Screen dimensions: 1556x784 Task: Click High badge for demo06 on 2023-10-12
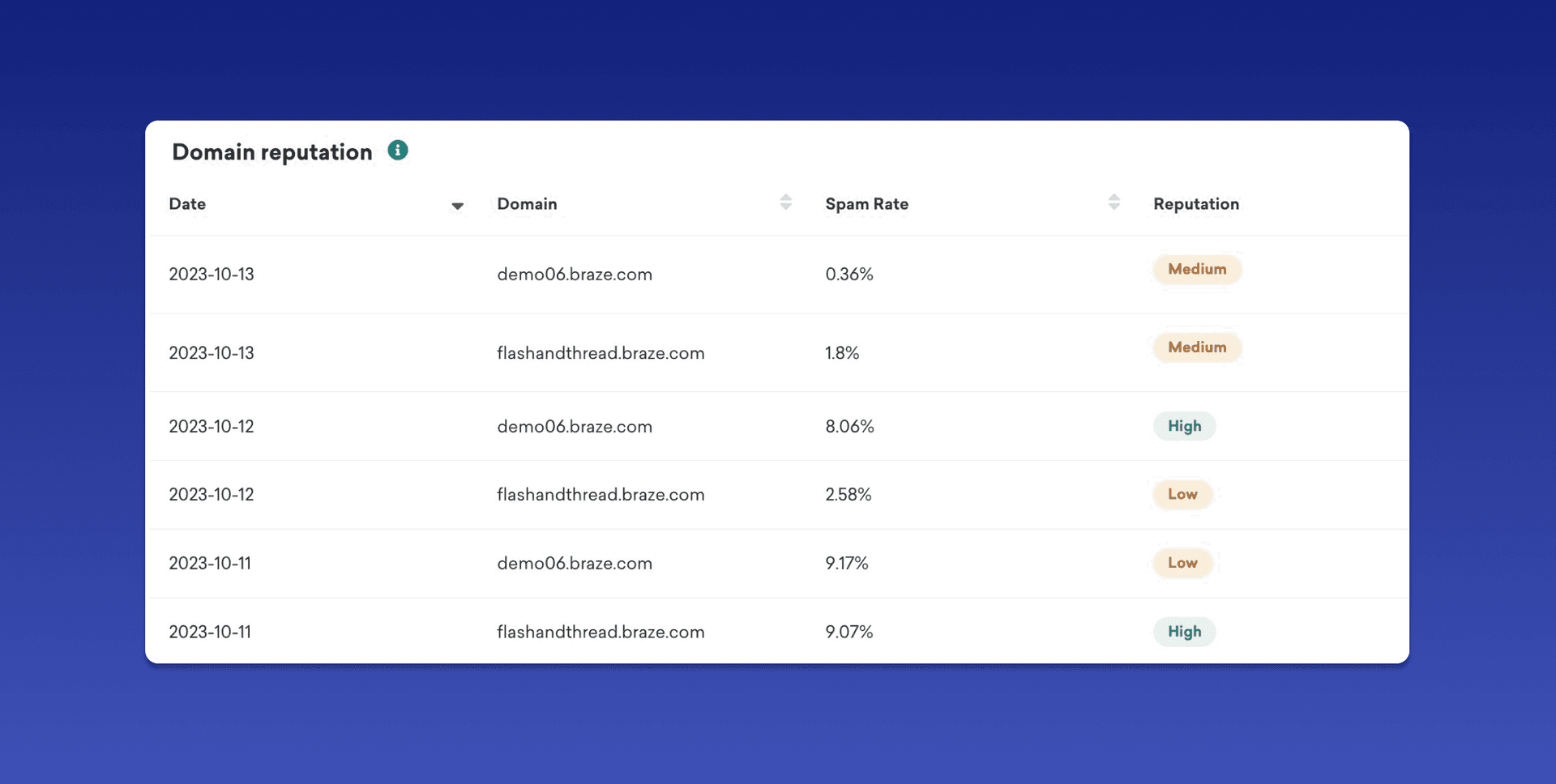[1184, 426]
